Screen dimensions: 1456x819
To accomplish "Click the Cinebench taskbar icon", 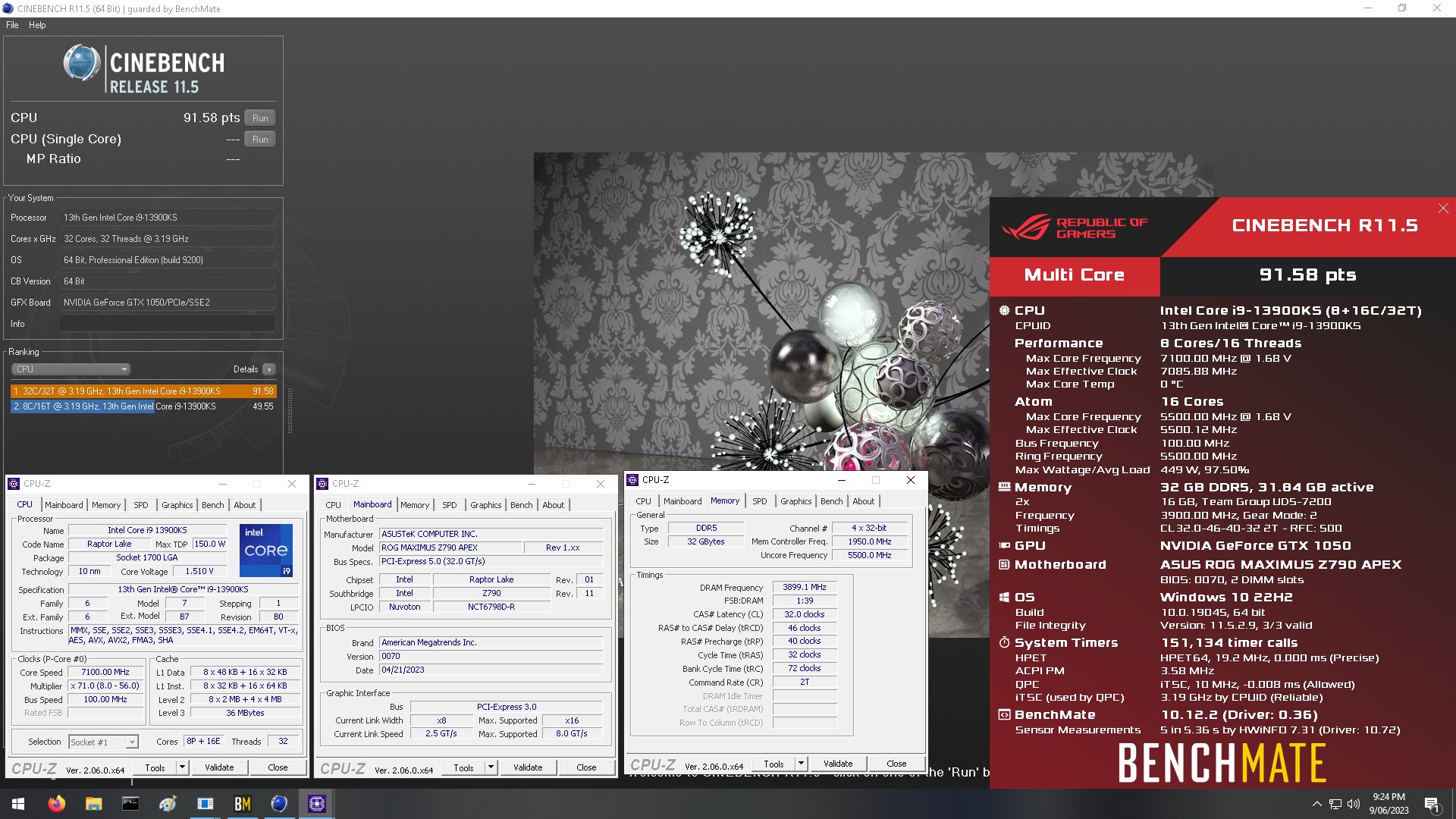I will (279, 804).
